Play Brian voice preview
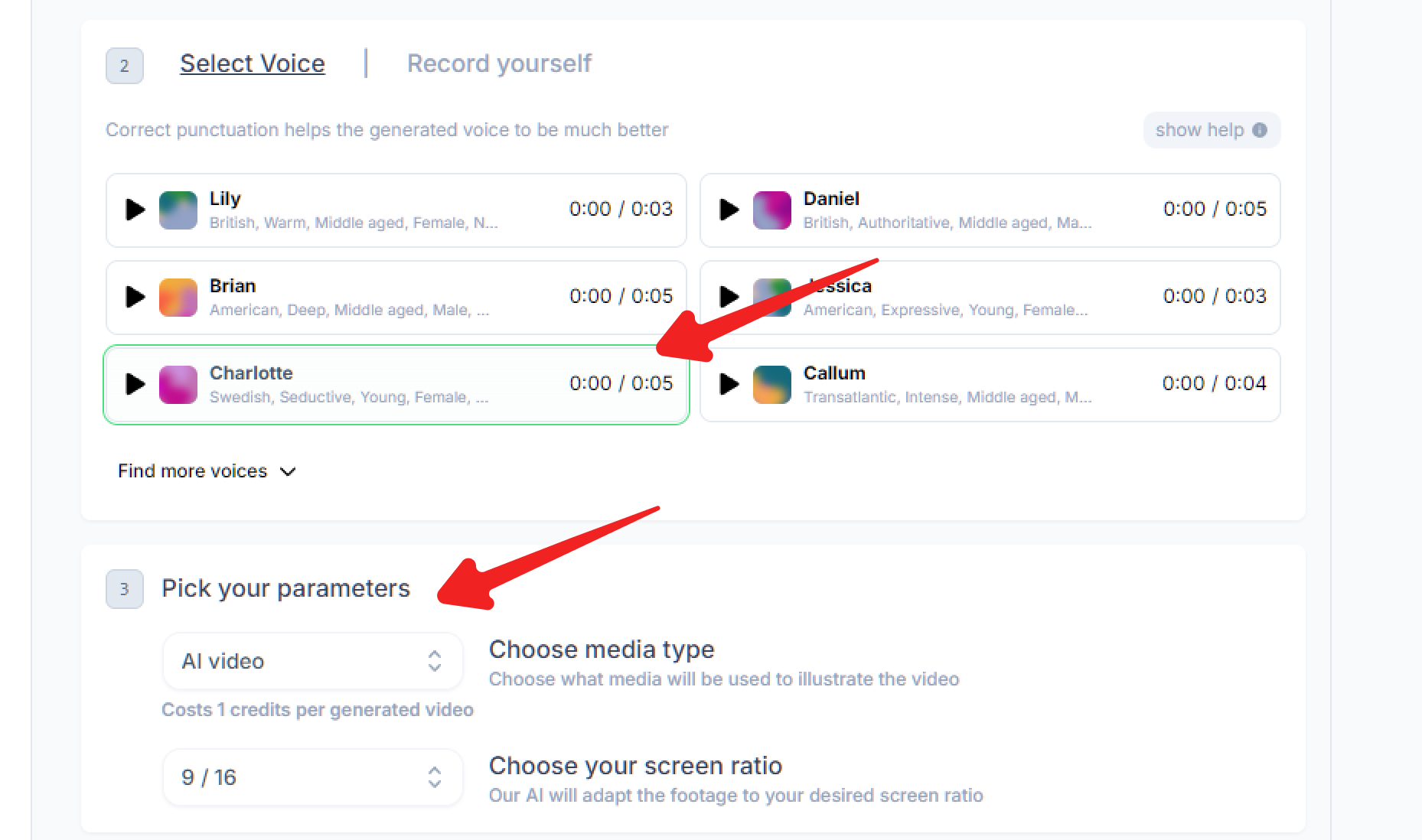 135,297
